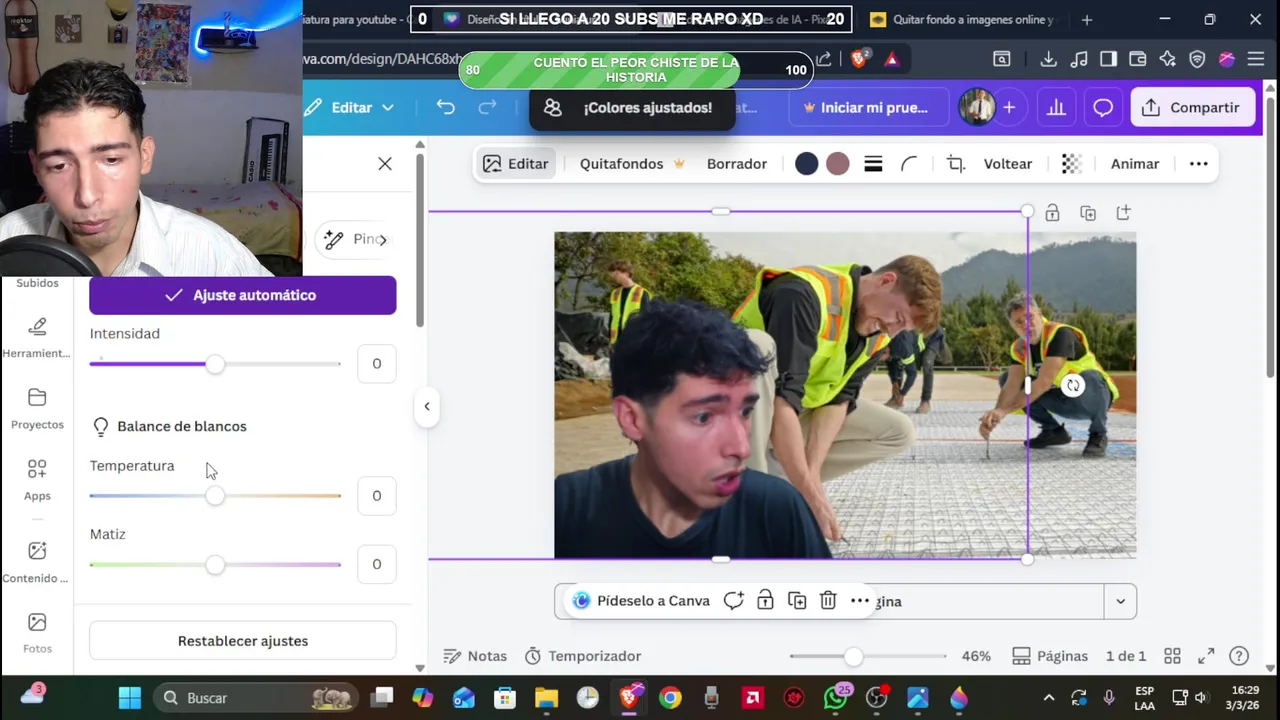Click Temperatura slider handle
This screenshot has width=1280, height=720.
pos(215,496)
